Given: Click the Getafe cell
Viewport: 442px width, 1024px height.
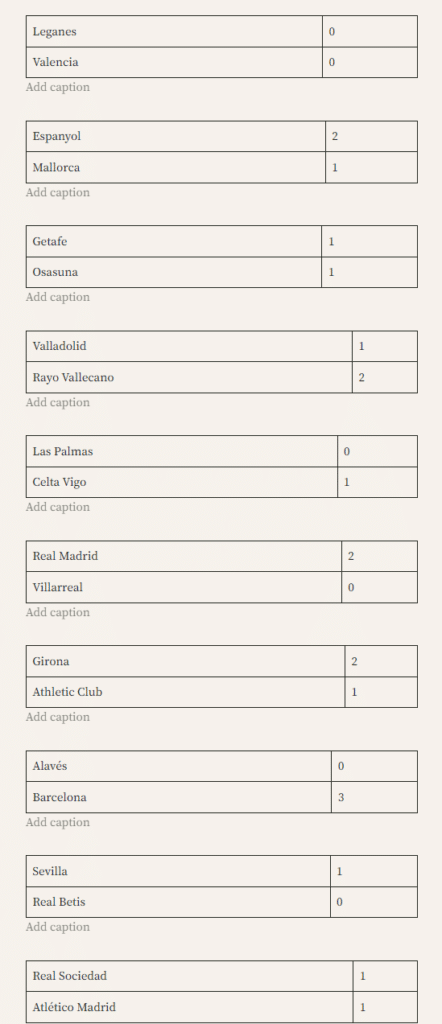Looking at the screenshot, I should (x=174, y=242).
